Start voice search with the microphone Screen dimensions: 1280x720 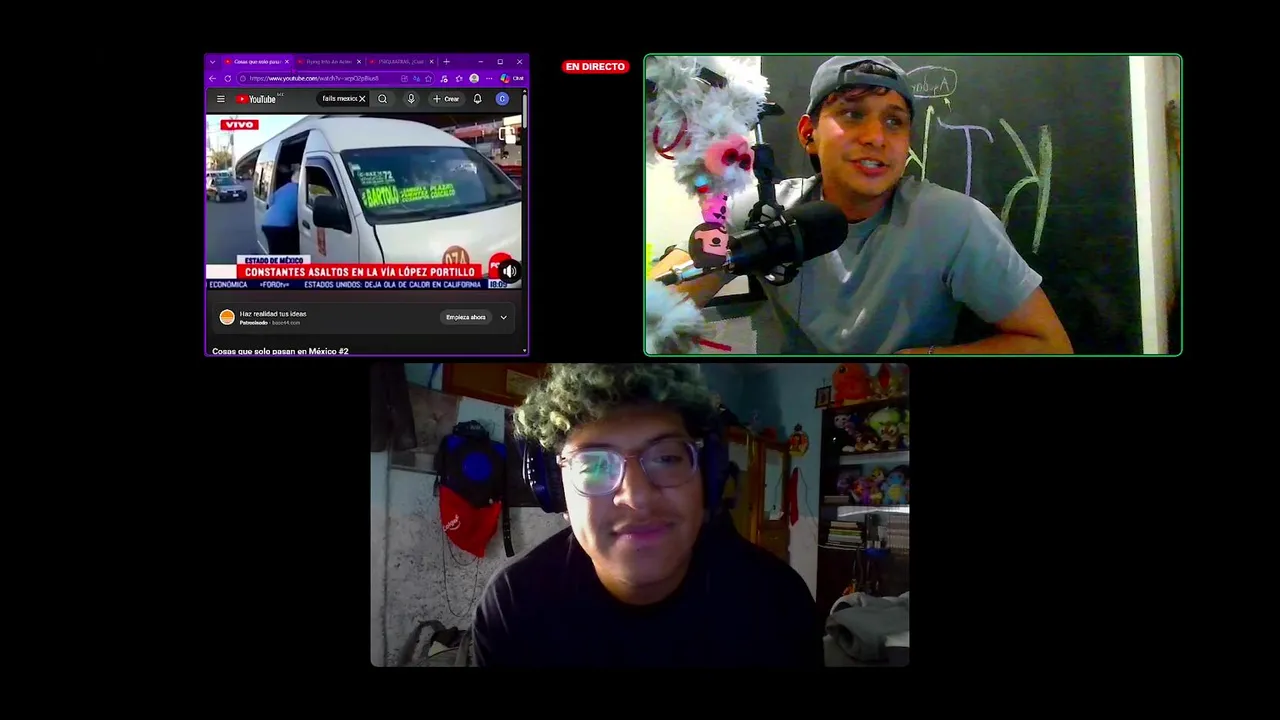coord(411,99)
